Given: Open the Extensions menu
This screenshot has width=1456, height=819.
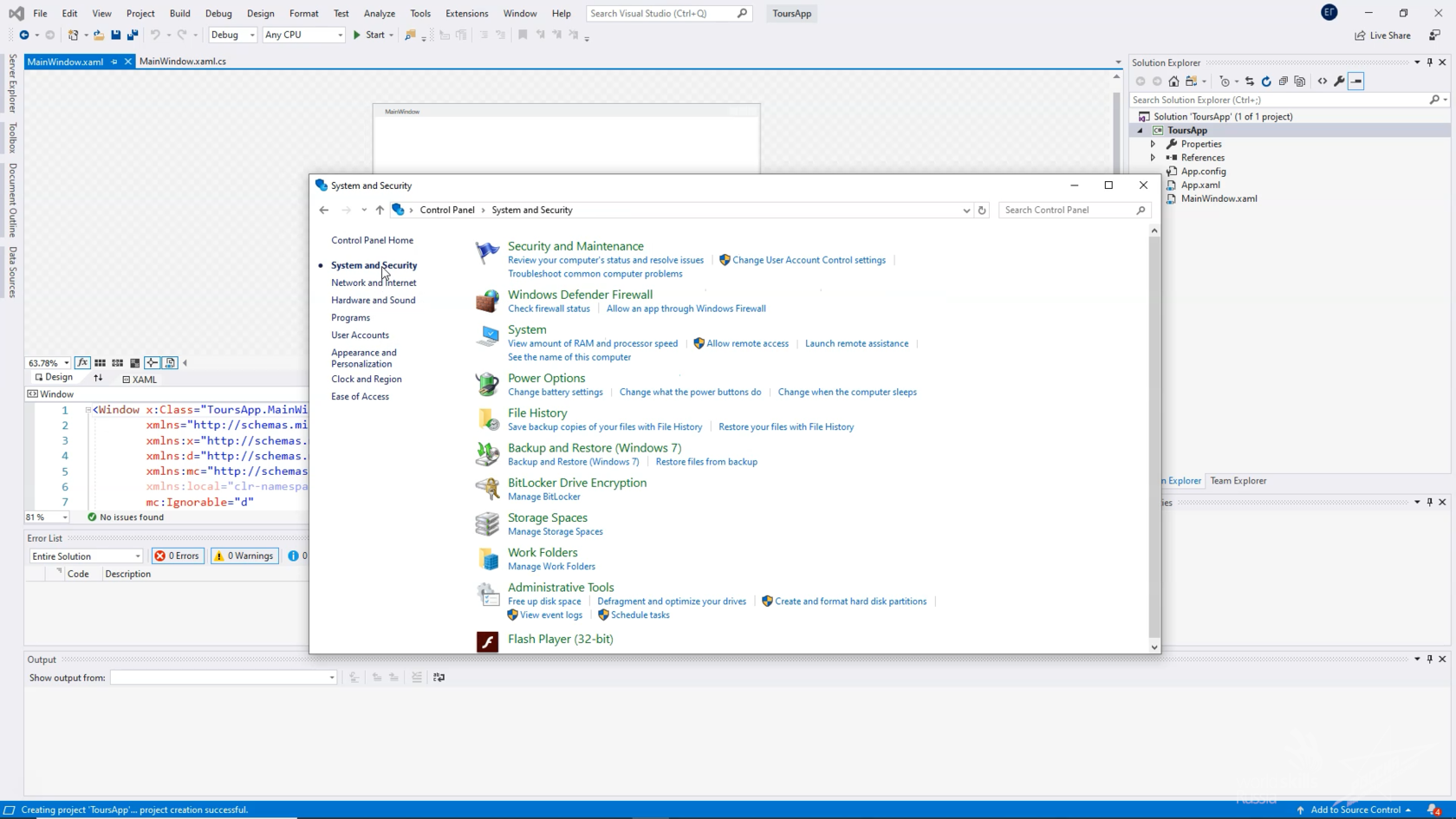Looking at the screenshot, I should [466, 13].
